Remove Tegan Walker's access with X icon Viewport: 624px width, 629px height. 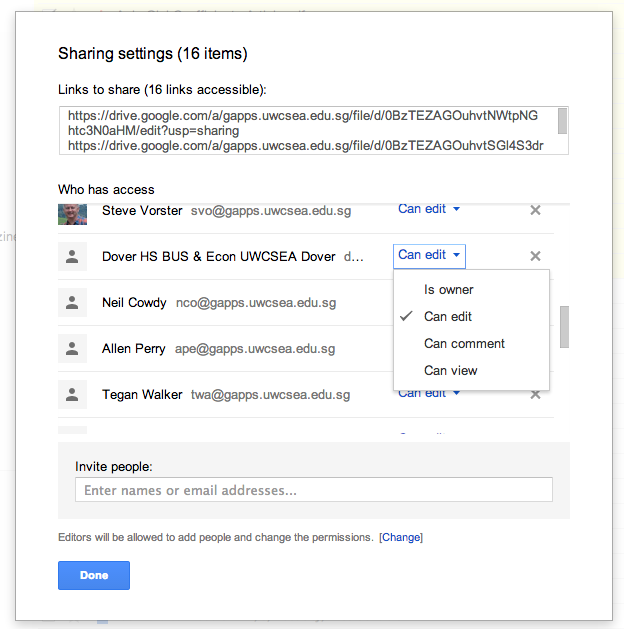coord(535,394)
